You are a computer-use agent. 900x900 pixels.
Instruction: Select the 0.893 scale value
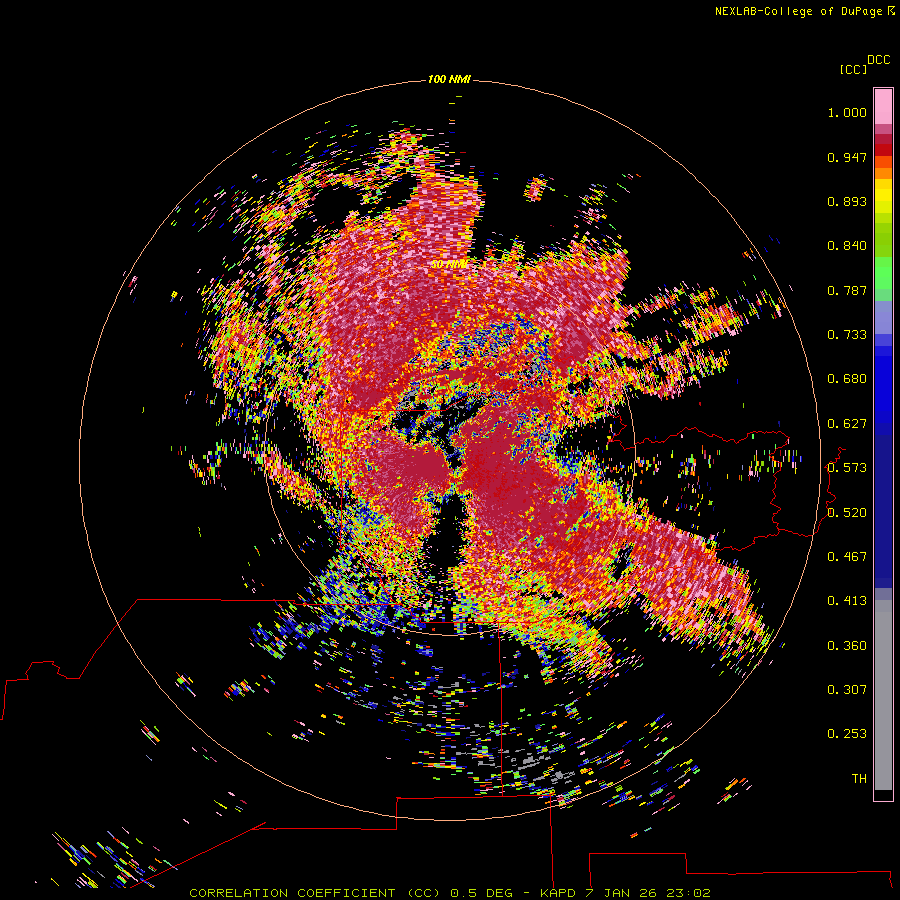click(x=847, y=201)
